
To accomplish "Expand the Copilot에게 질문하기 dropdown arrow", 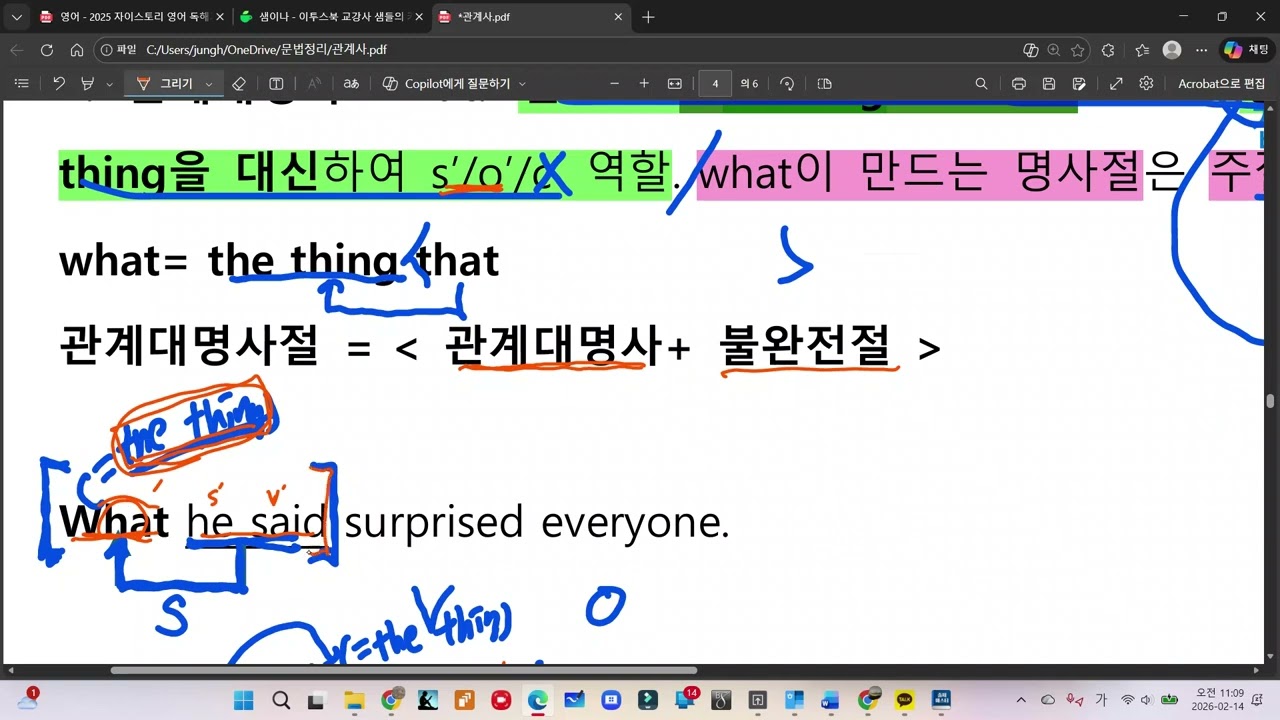I will (522, 84).
